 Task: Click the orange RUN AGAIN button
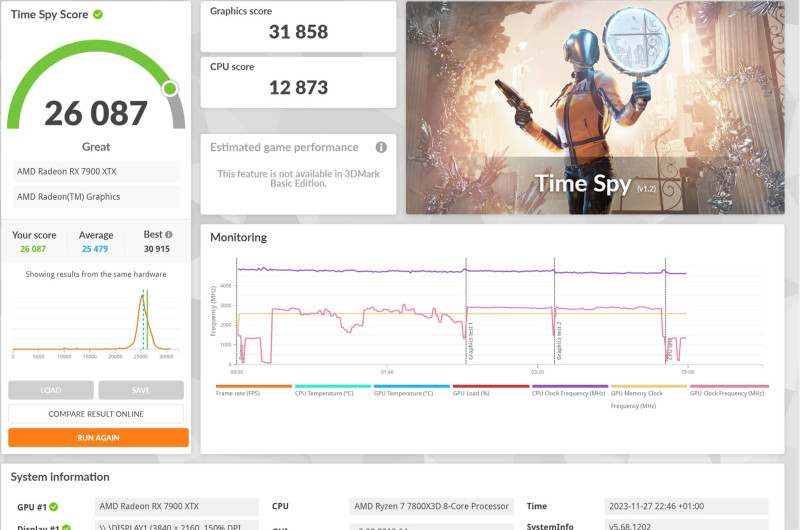98,438
